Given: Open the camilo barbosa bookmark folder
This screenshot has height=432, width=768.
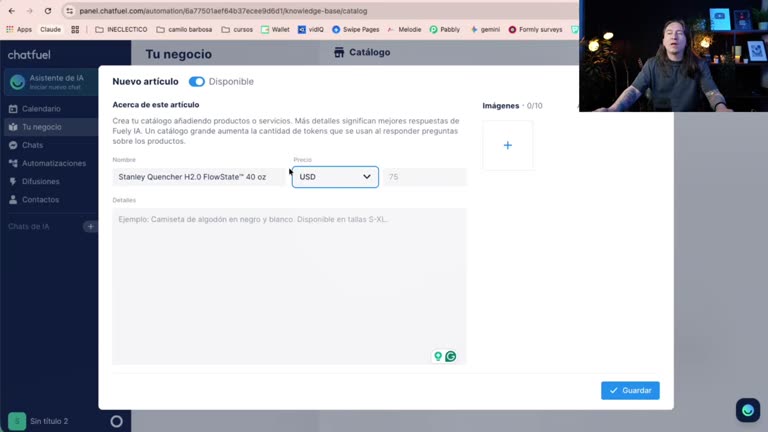Looking at the screenshot, I should click(x=184, y=29).
